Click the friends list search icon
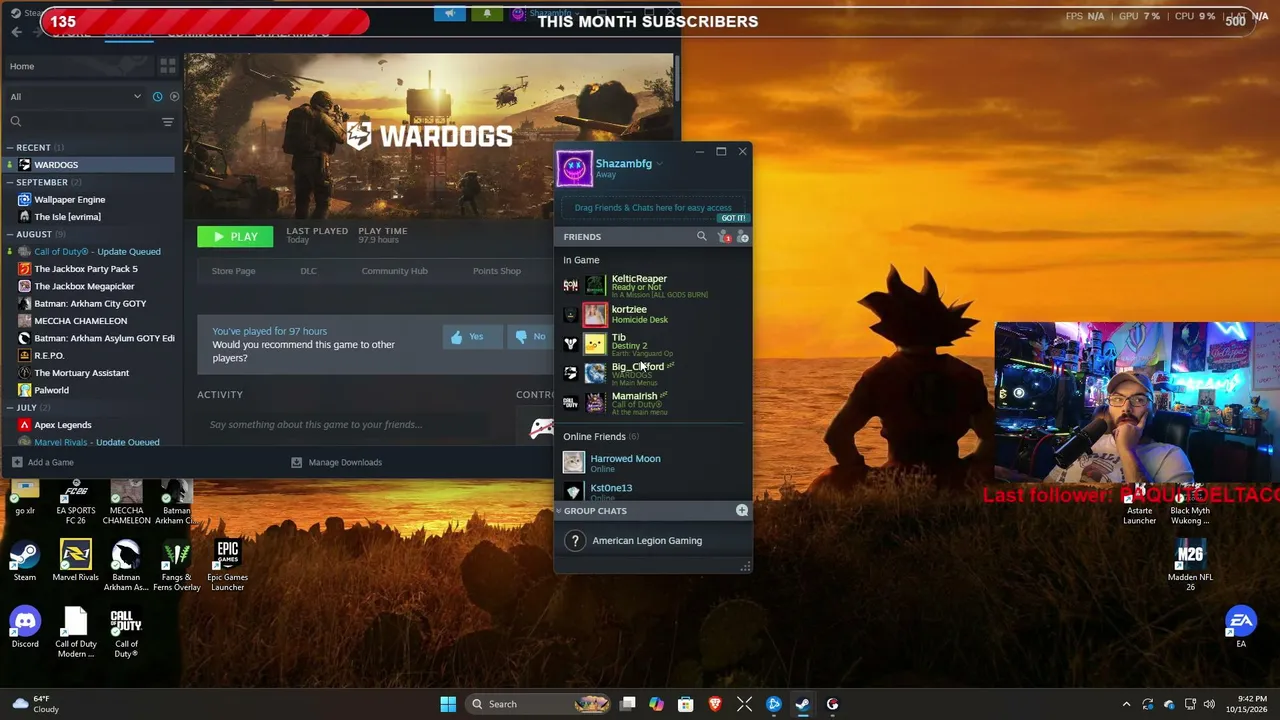 (x=701, y=237)
